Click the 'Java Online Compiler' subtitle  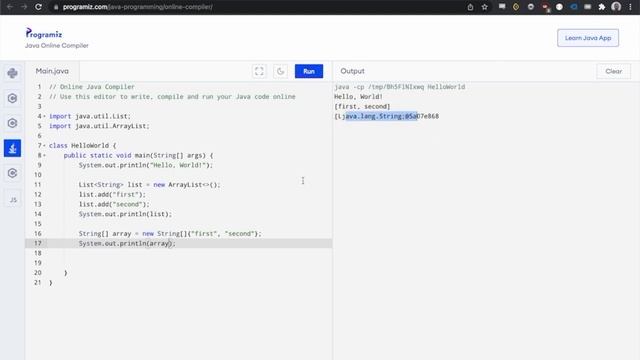[x=57, y=45]
